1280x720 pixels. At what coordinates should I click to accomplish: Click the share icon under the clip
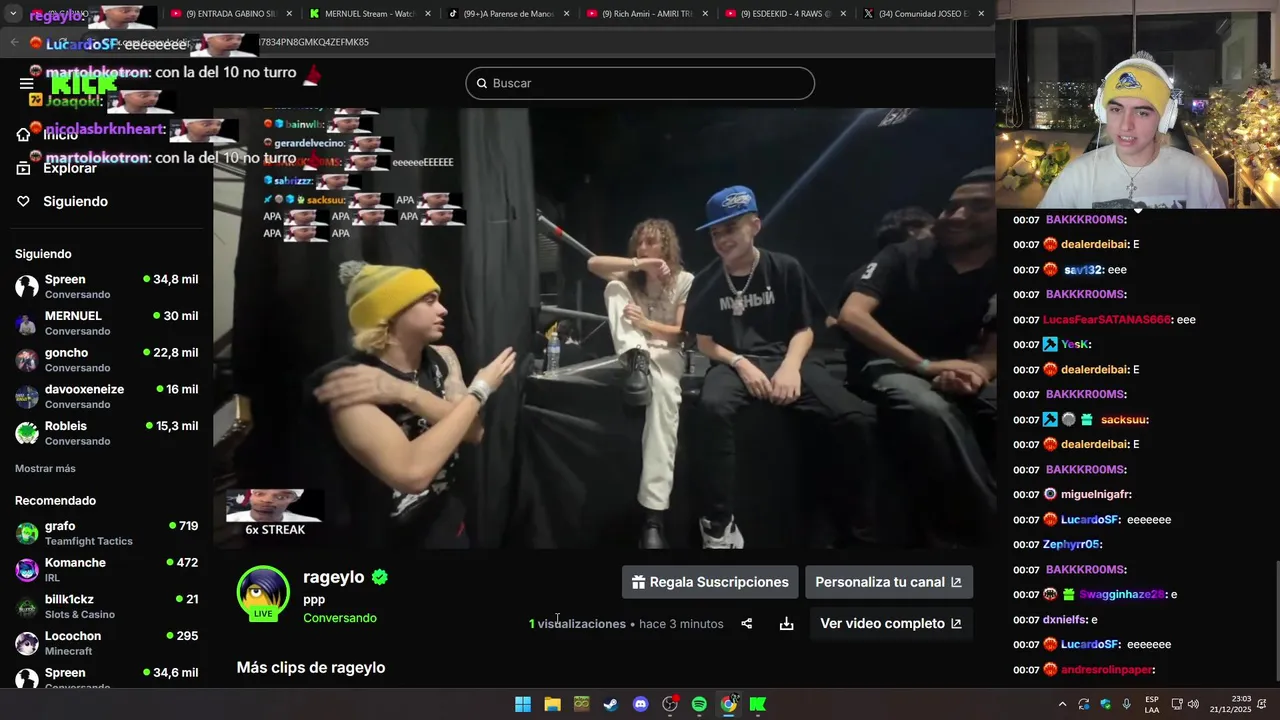(x=746, y=624)
